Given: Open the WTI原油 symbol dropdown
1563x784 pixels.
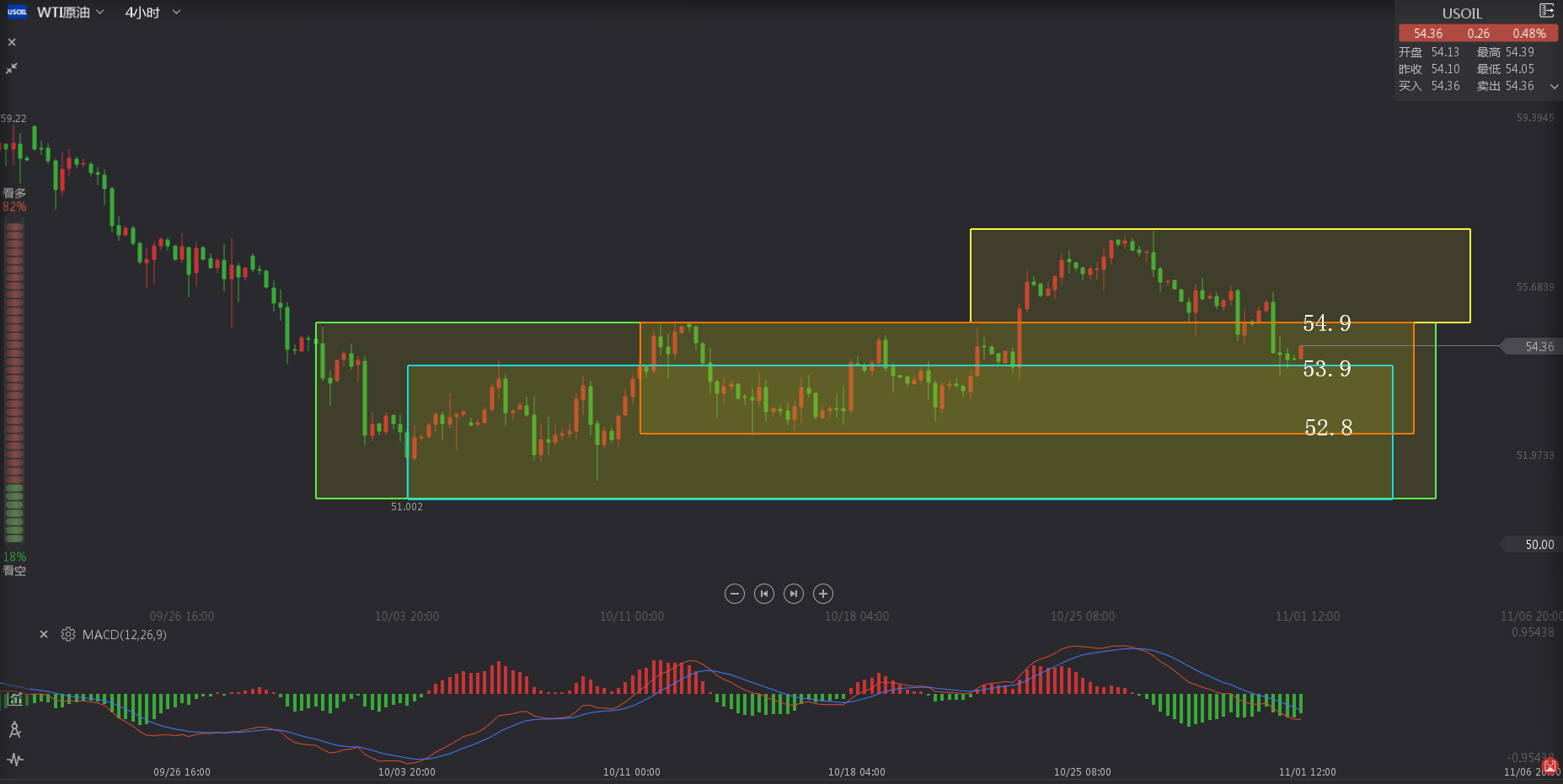Looking at the screenshot, I should [x=71, y=13].
